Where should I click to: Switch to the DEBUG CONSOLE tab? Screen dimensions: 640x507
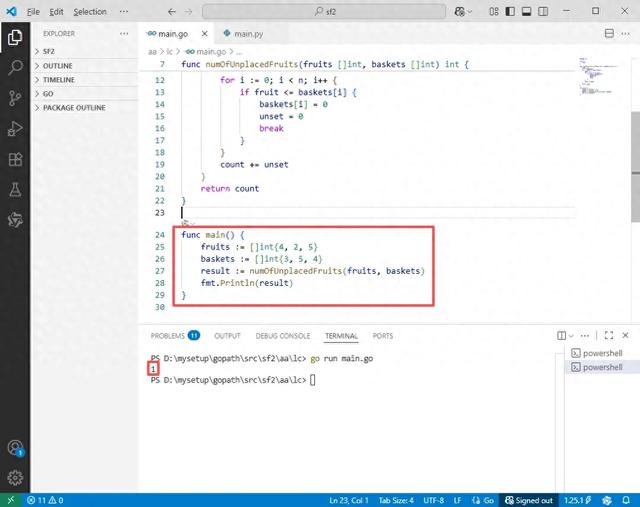[x=283, y=336]
